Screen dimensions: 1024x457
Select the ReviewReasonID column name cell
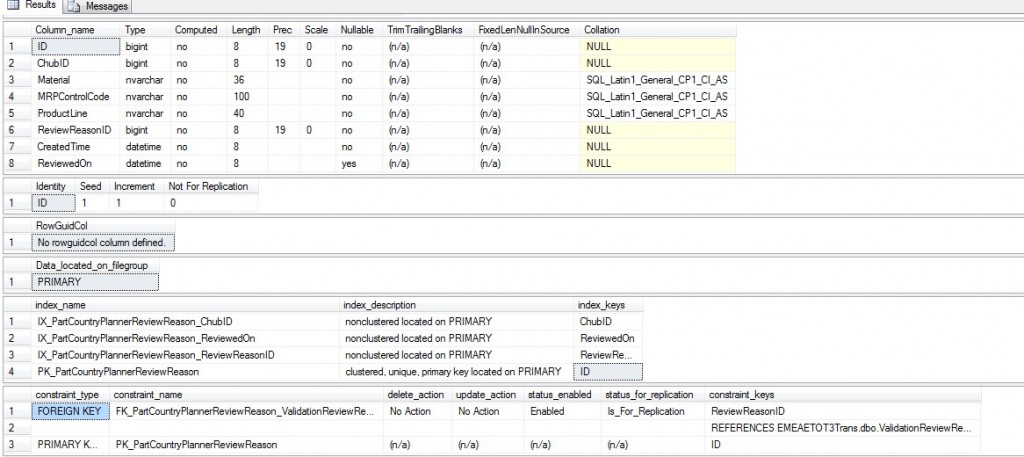(76, 130)
